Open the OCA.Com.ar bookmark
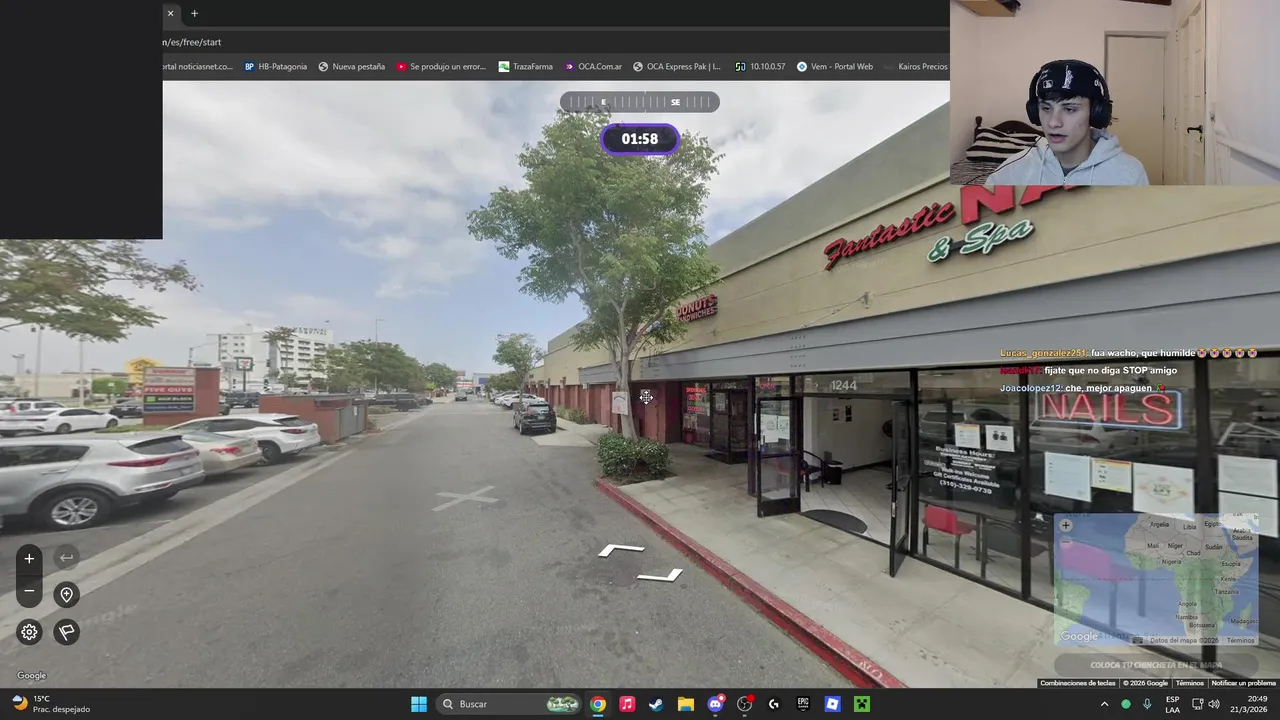The height and width of the screenshot is (720, 1280). [593, 67]
